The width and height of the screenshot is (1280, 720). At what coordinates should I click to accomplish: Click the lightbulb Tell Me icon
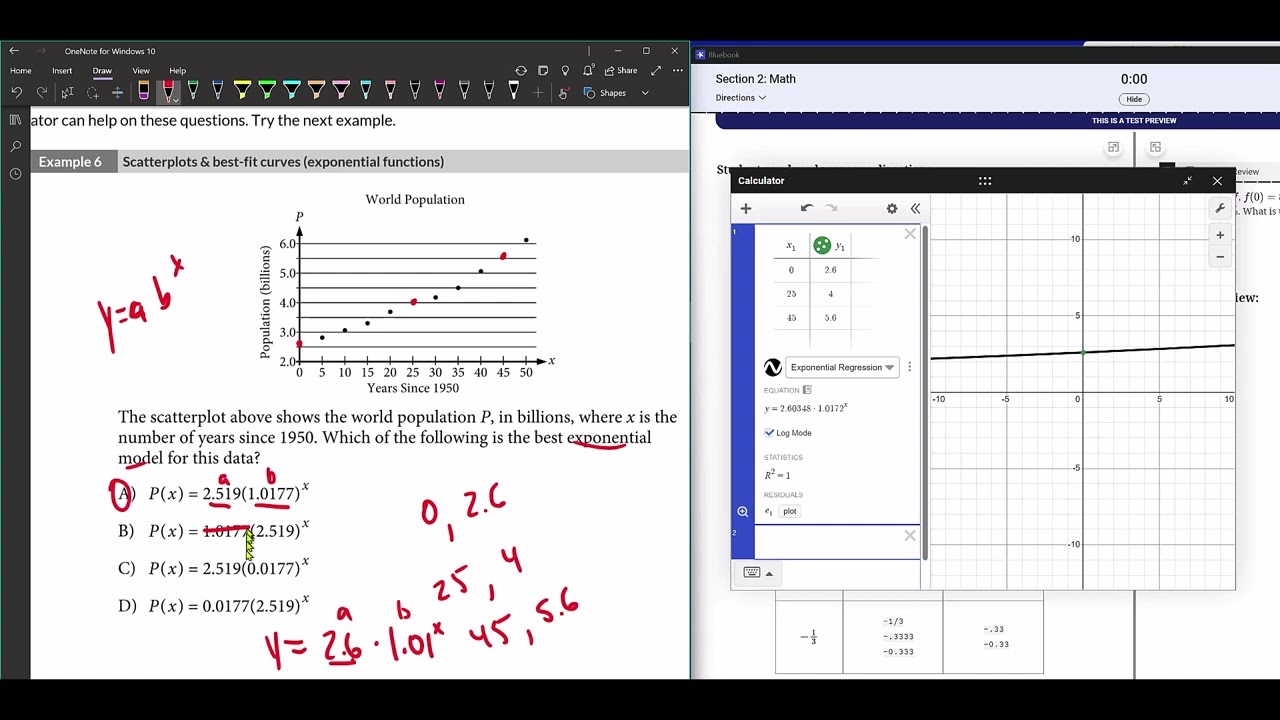tap(565, 71)
